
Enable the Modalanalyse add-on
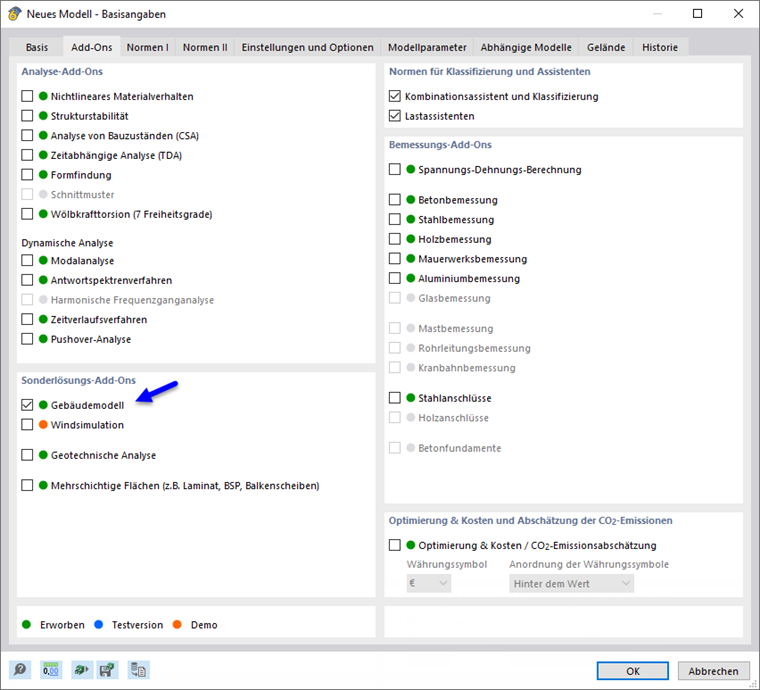click(27, 260)
